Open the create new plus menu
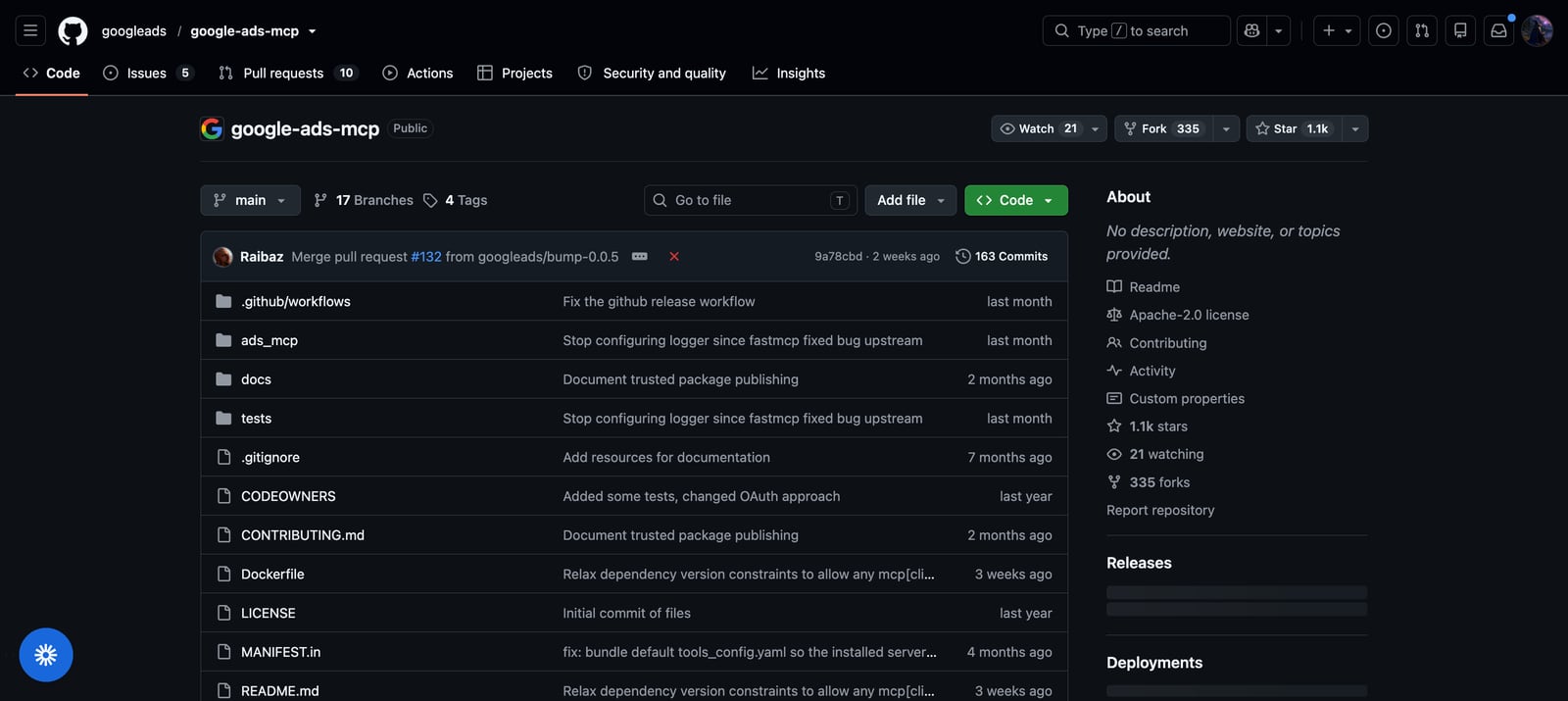The width and height of the screenshot is (1568, 701). [x=1337, y=30]
